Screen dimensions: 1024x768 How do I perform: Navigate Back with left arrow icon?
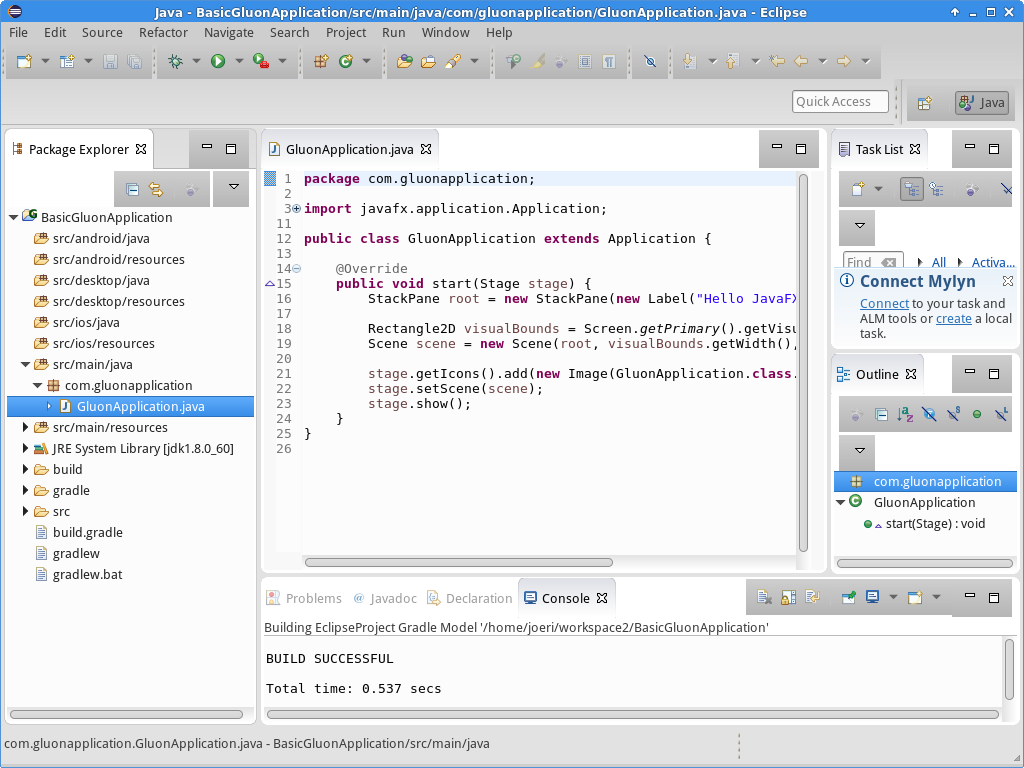[801, 61]
